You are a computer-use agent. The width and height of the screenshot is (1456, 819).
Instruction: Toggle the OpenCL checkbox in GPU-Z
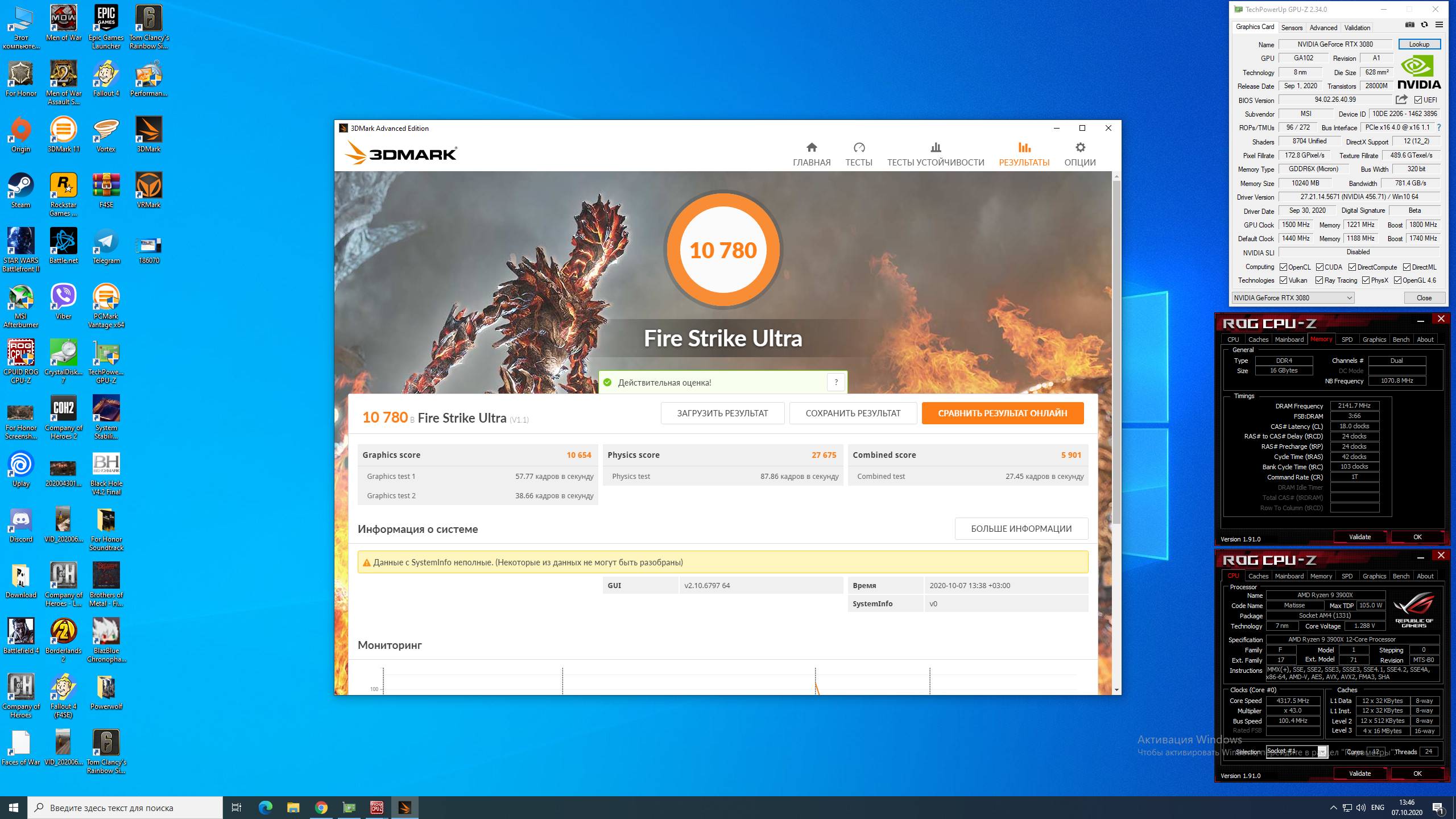click(x=1284, y=267)
